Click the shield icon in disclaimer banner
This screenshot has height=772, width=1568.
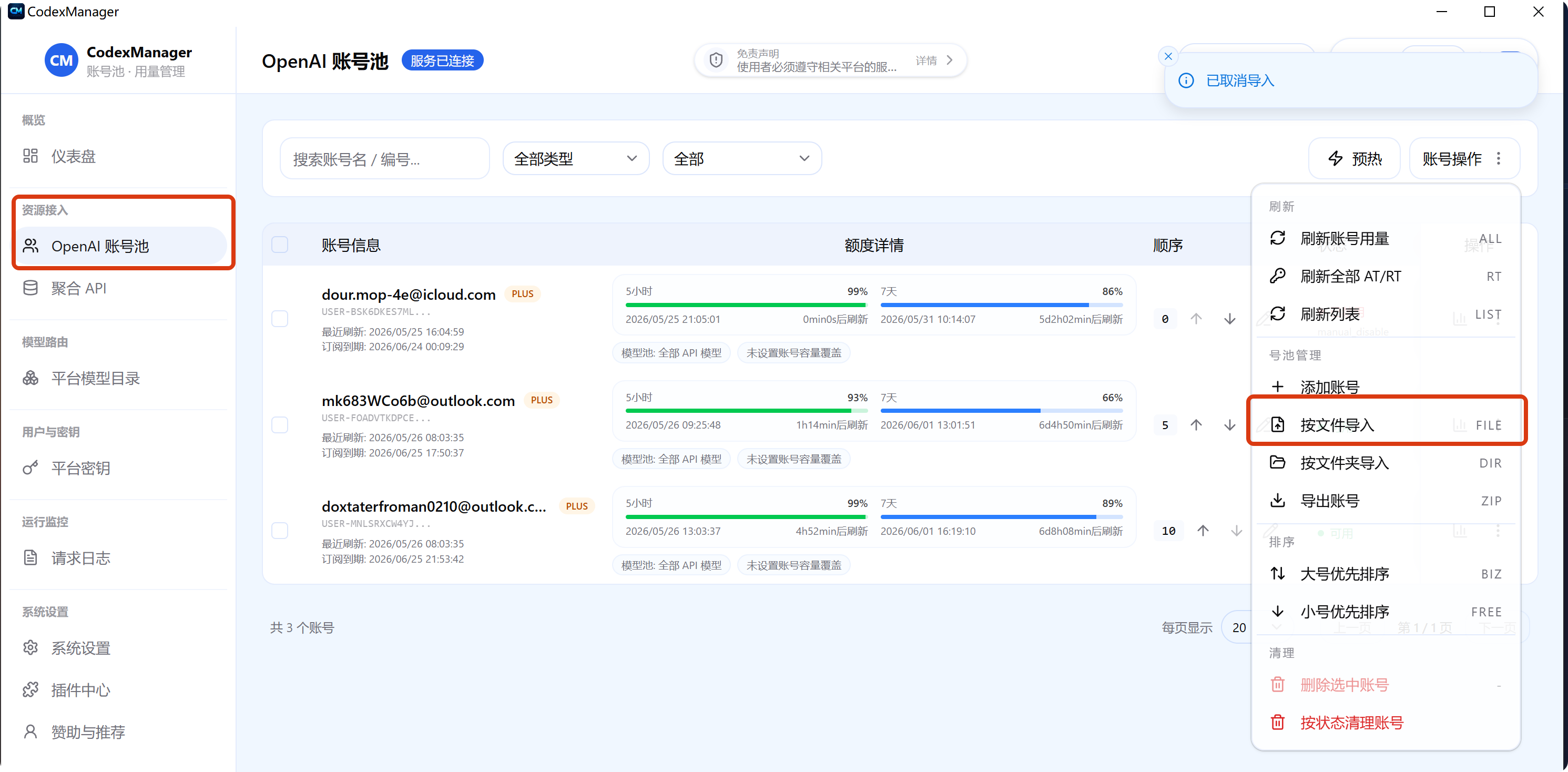(717, 60)
